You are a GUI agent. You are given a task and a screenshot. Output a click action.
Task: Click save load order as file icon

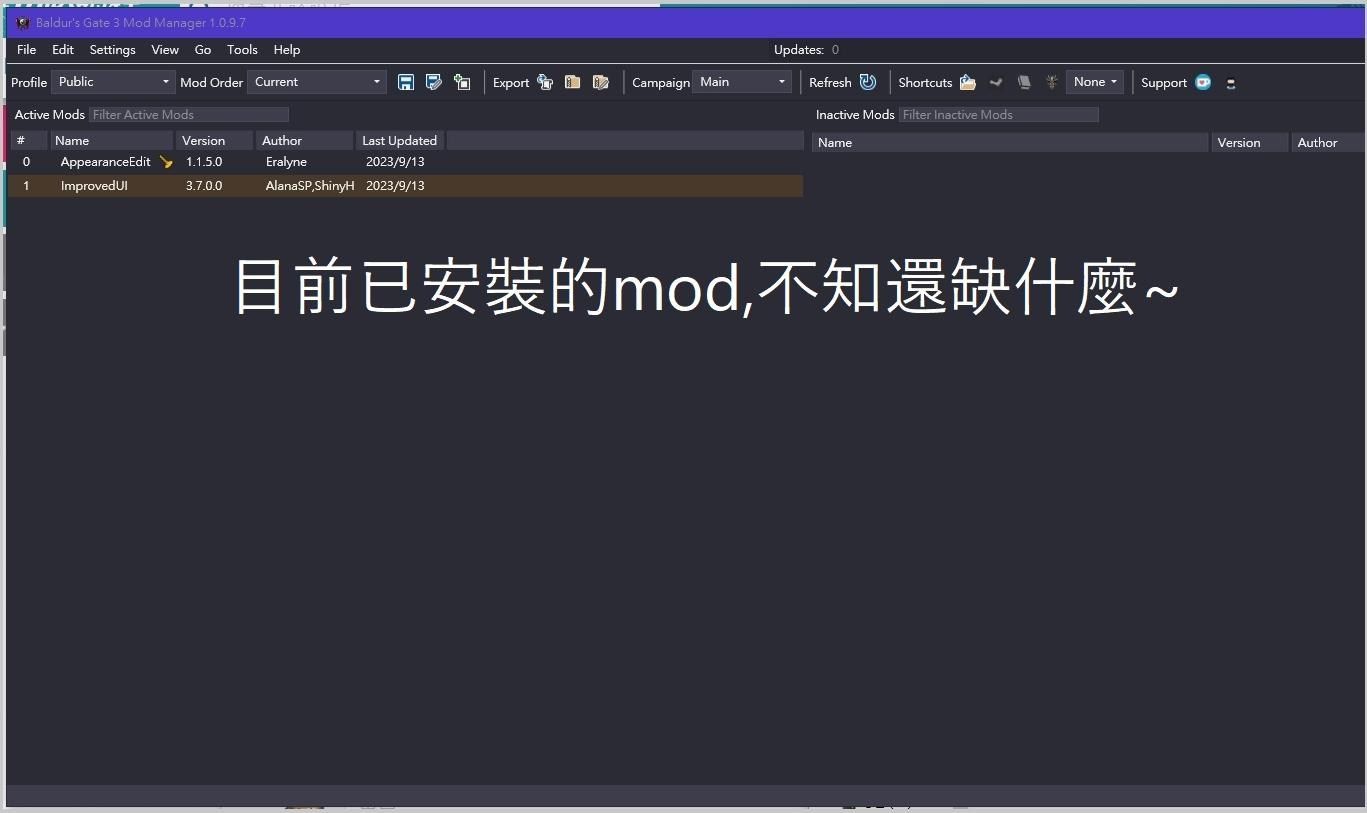[434, 82]
